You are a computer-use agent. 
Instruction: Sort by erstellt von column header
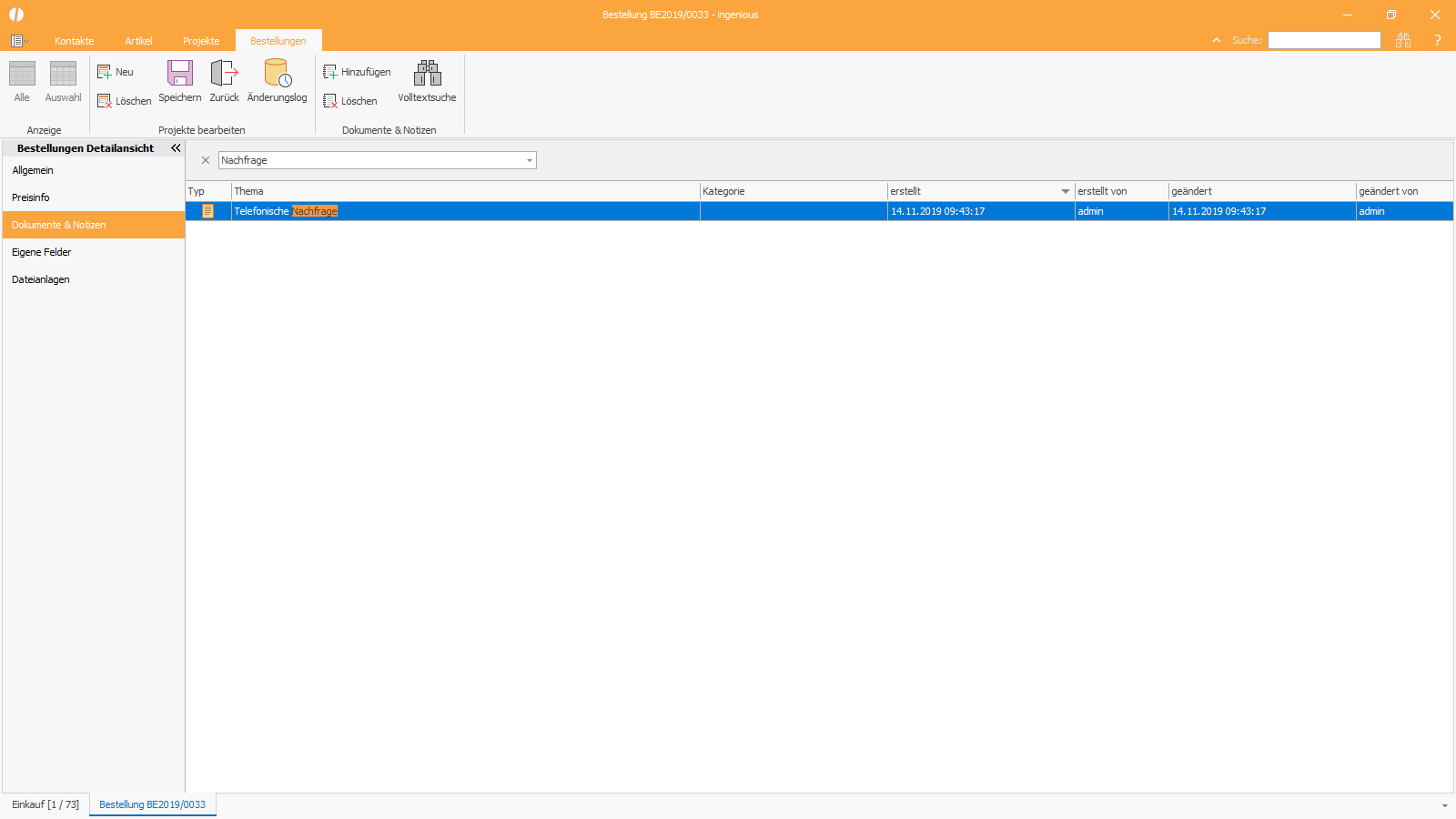(1121, 191)
